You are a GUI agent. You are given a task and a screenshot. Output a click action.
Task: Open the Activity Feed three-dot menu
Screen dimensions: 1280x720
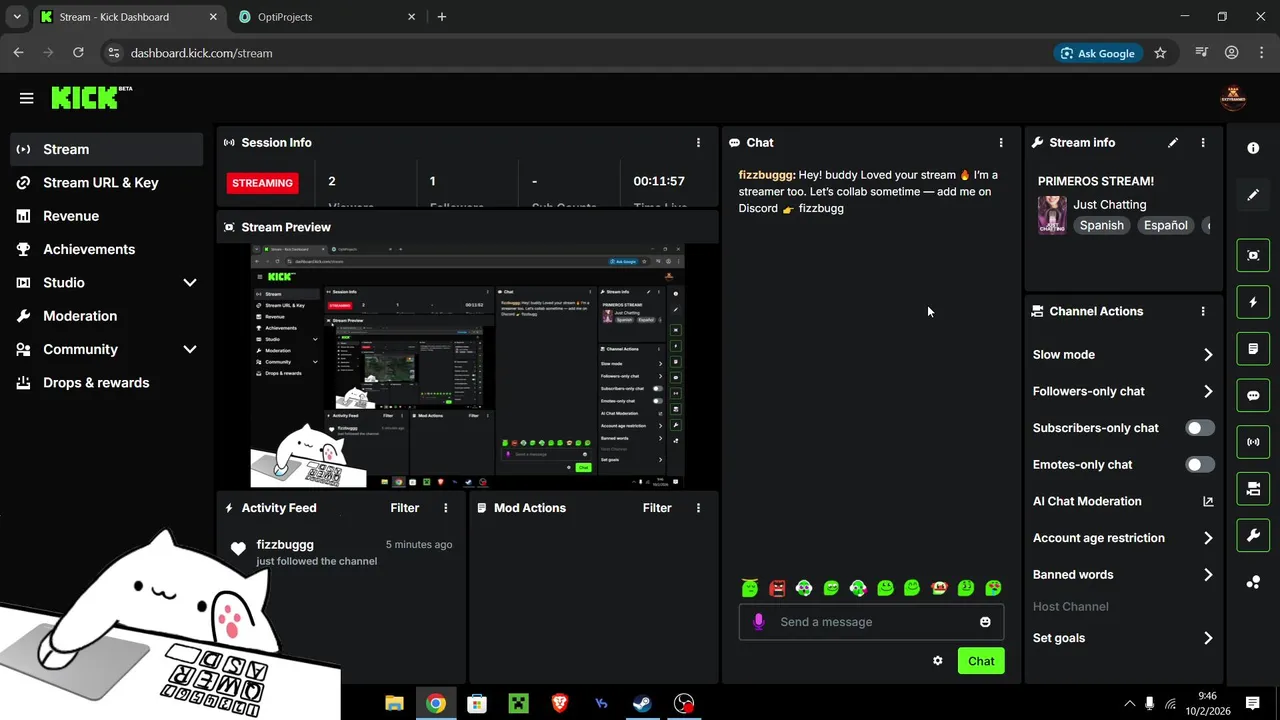[446, 508]
